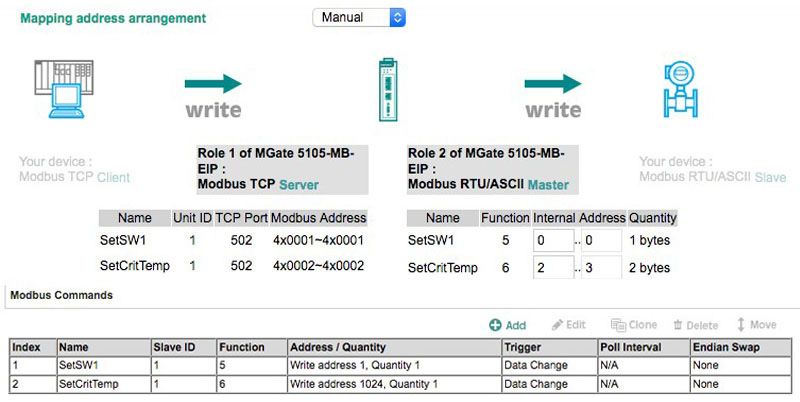
Task: Click the Modbus TCP client computer icon
Action: pos(64,89)
